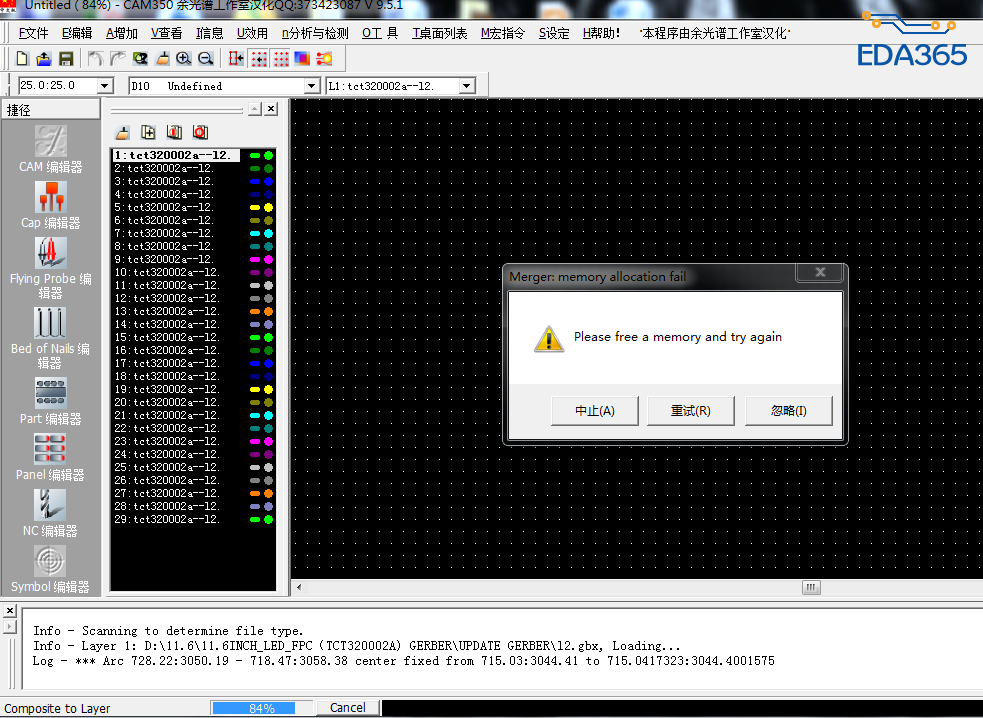The height and width of the screenshot is (718, 983).
Task: Open the Part editor shortcut
Action: tap(51, 401)
